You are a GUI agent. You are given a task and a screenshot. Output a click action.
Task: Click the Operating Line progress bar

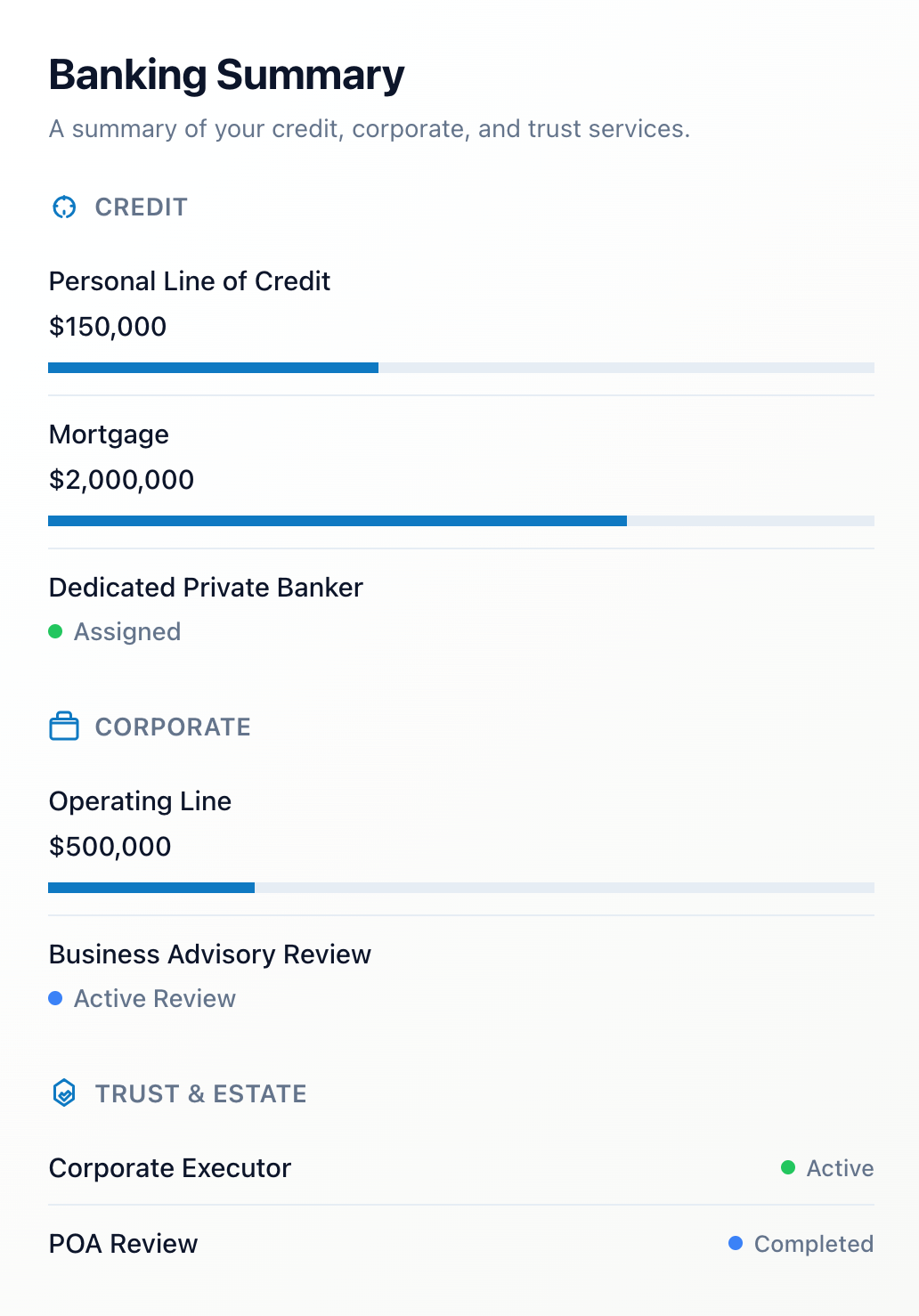(x=460, y=888)
